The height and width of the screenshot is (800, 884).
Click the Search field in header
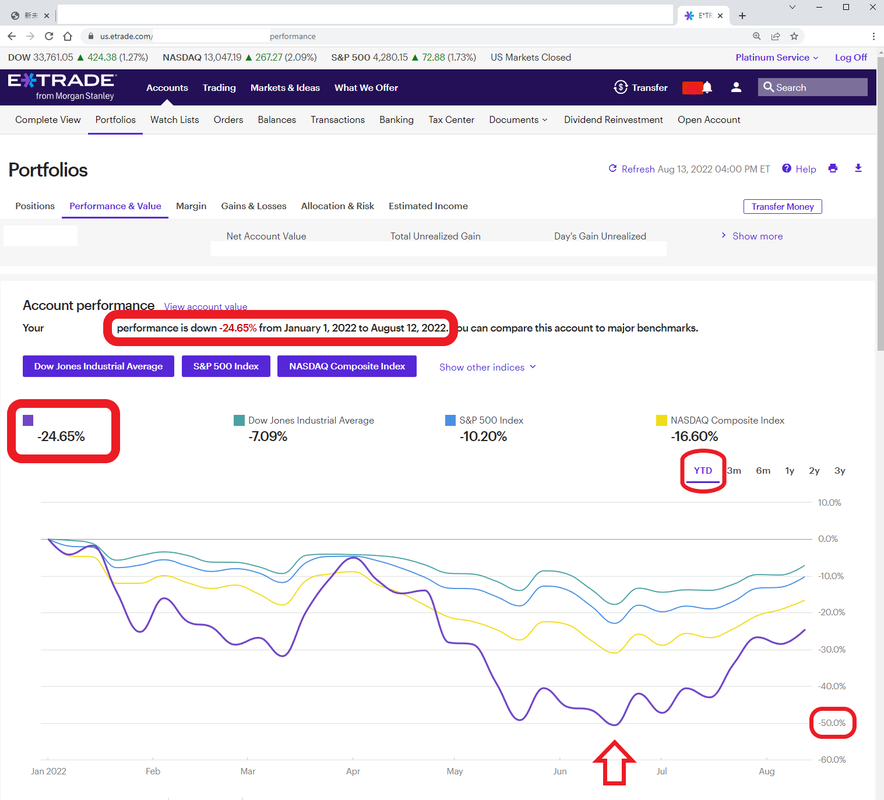tap(812, 87)
